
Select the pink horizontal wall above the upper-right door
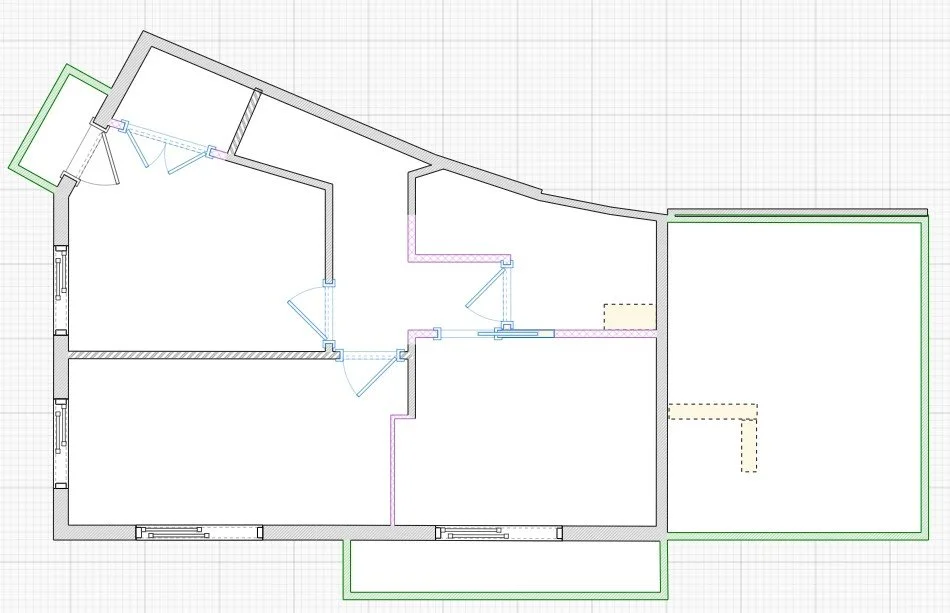(x=459, y=259)
